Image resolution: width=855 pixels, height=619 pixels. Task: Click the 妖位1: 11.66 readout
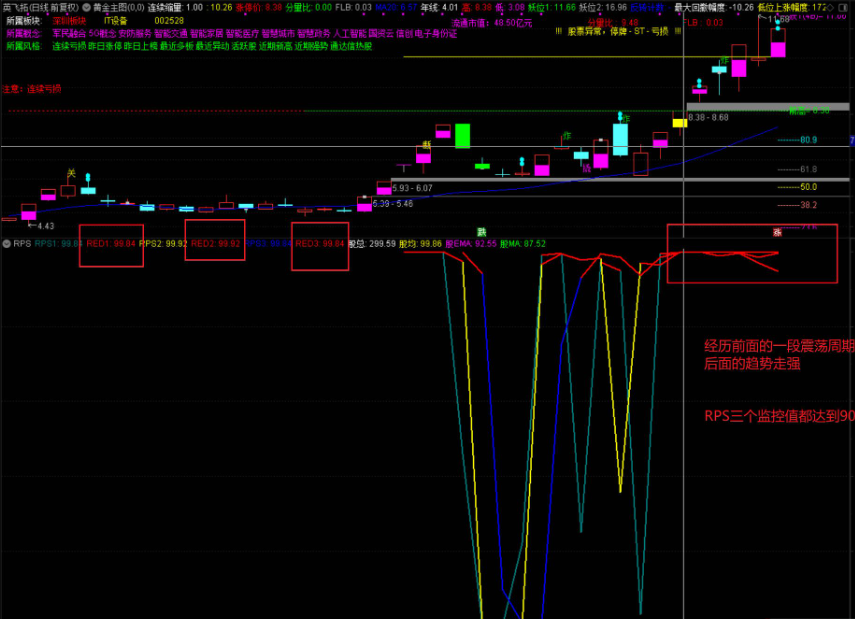click(x=552, y=8)
